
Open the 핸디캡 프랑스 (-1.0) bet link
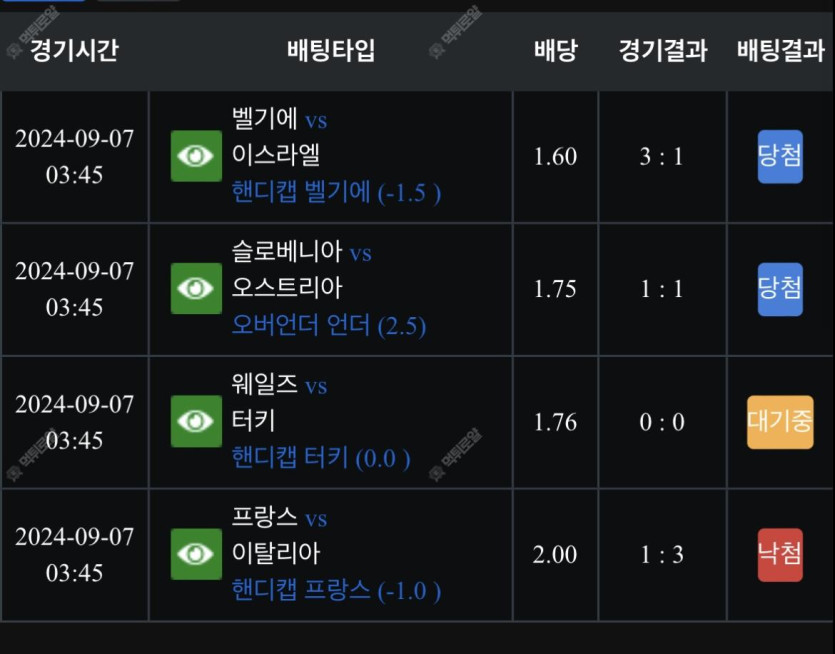point(336,590)
